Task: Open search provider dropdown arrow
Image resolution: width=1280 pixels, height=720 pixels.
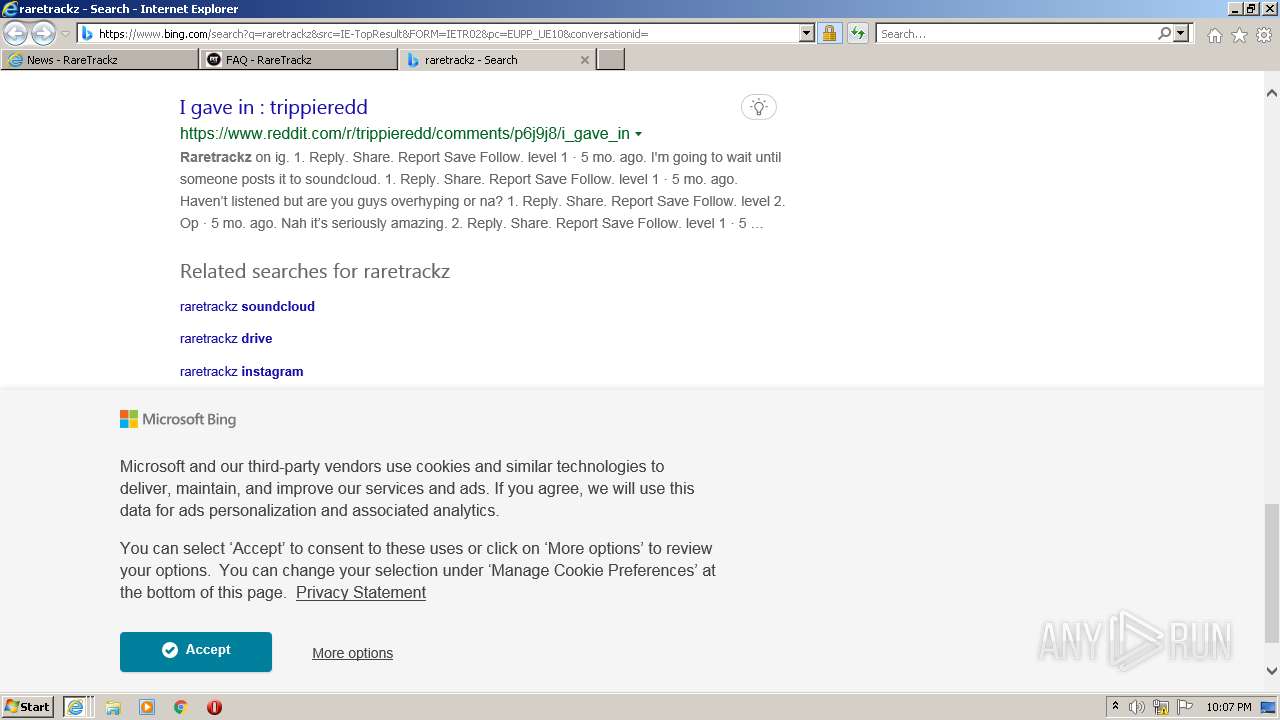Action: 1181,34
